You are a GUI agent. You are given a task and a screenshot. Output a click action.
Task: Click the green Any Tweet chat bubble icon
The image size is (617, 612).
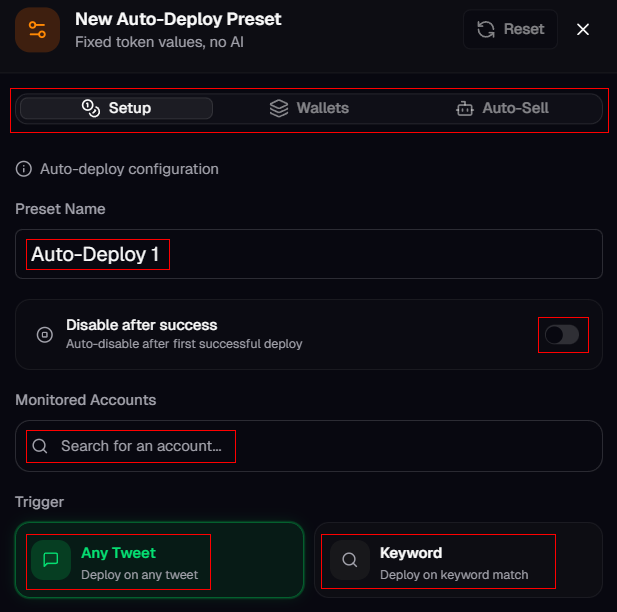pyautogui.click(x=51, y=560)
